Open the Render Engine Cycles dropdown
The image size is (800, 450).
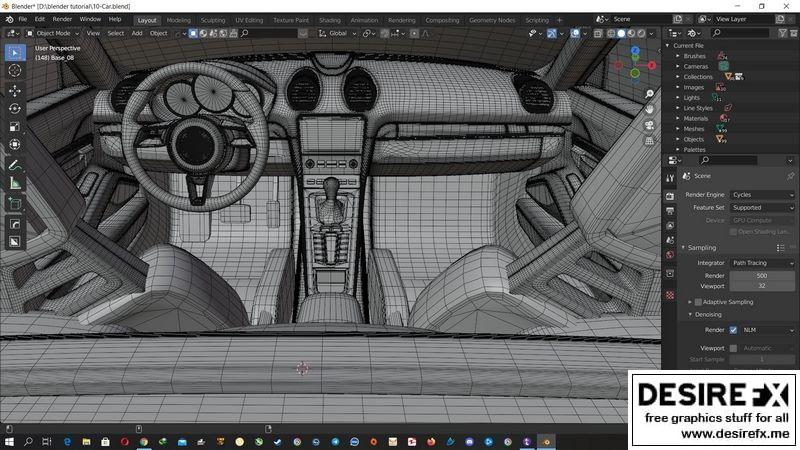click(x=762, y=195)
